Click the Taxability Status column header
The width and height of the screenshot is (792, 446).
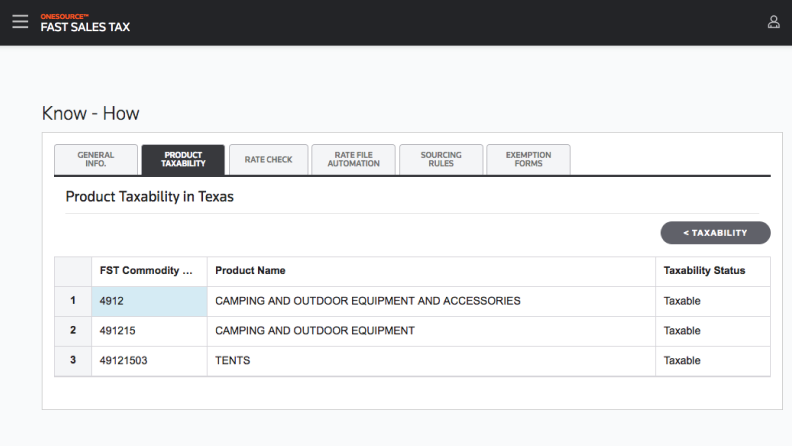[x=712, y=271]
